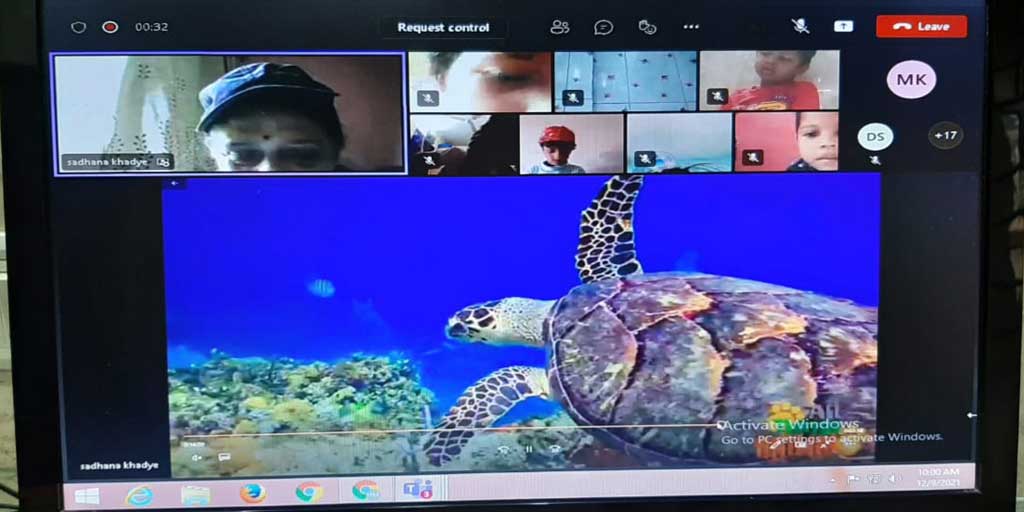Select the pale blue participant video tile
The height and width of the screenshot is (512, 1024).
679,143
